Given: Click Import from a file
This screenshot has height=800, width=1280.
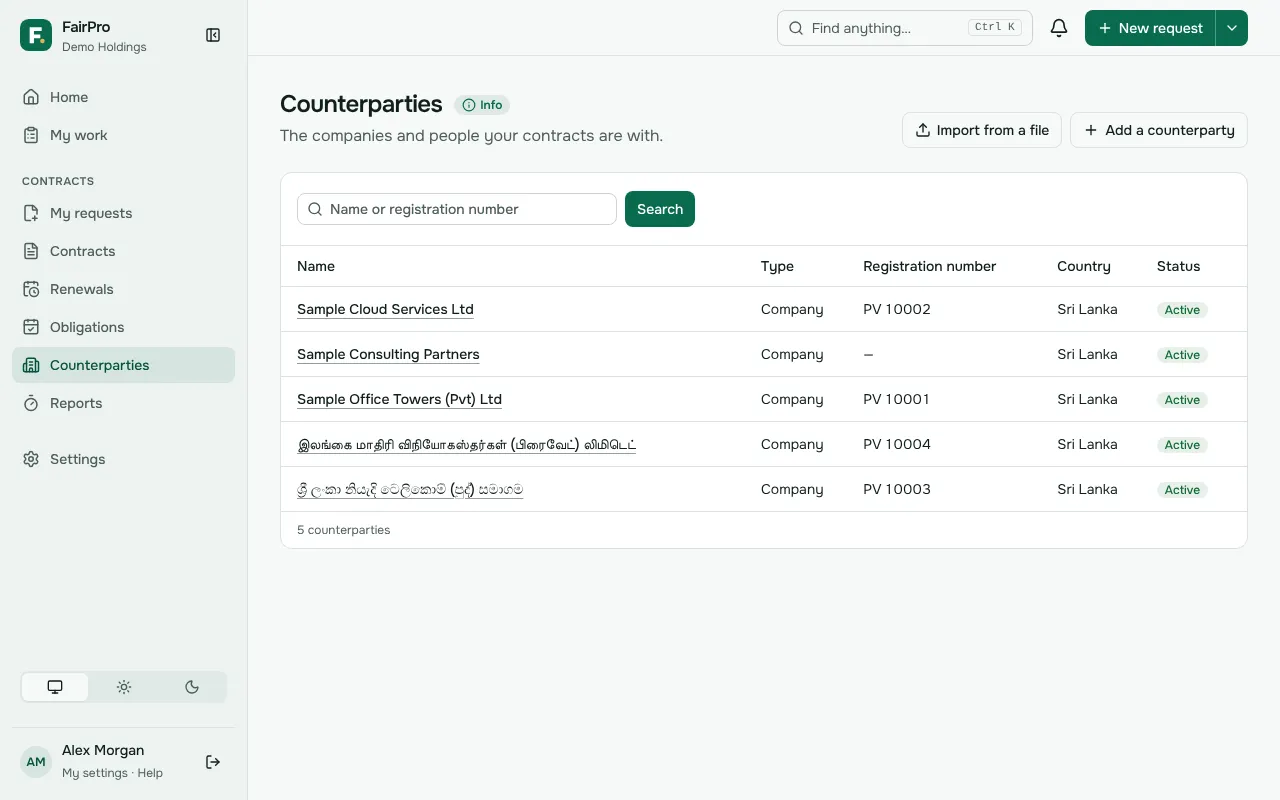Looking at the screenshot, I should pos(982,130).
